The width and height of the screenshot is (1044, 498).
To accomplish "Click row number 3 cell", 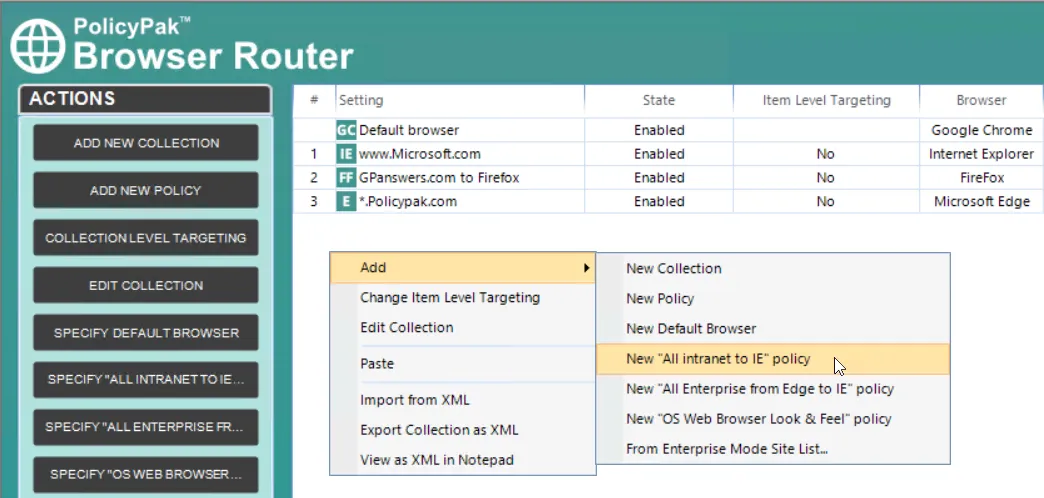I will click(314, 201).
